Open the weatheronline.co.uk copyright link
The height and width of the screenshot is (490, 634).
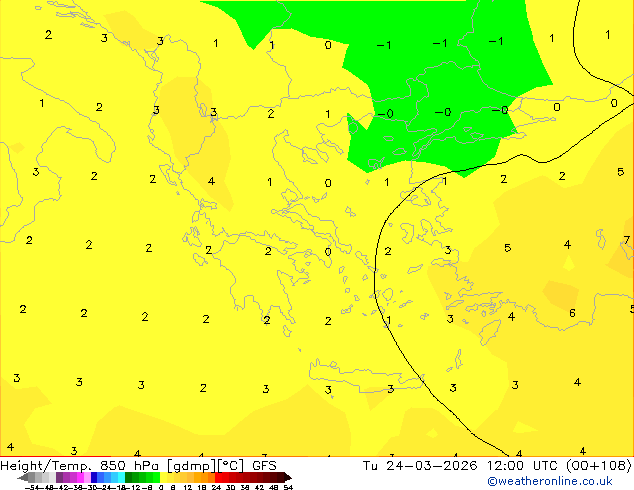pos(550,481)
